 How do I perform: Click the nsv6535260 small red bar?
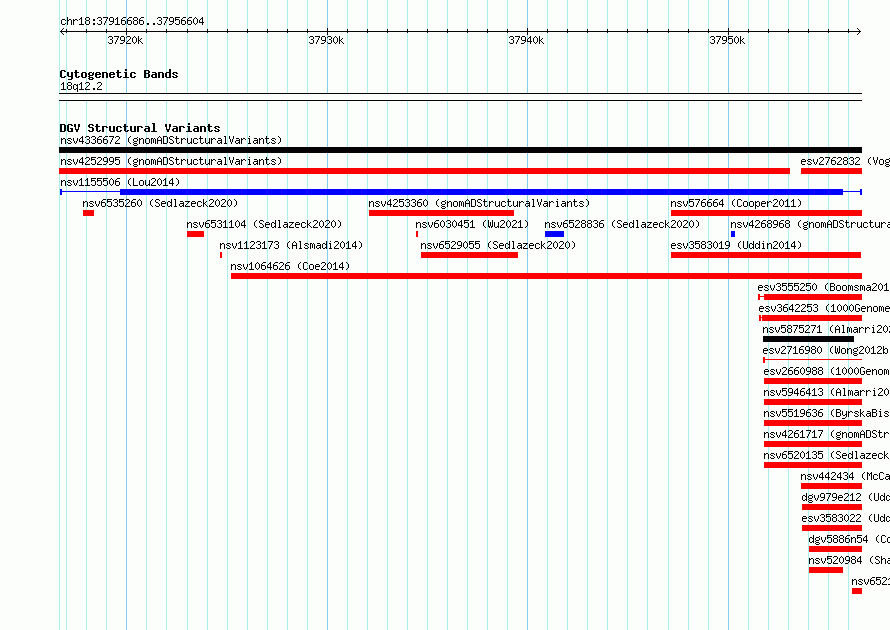click(x=89, y=213)
